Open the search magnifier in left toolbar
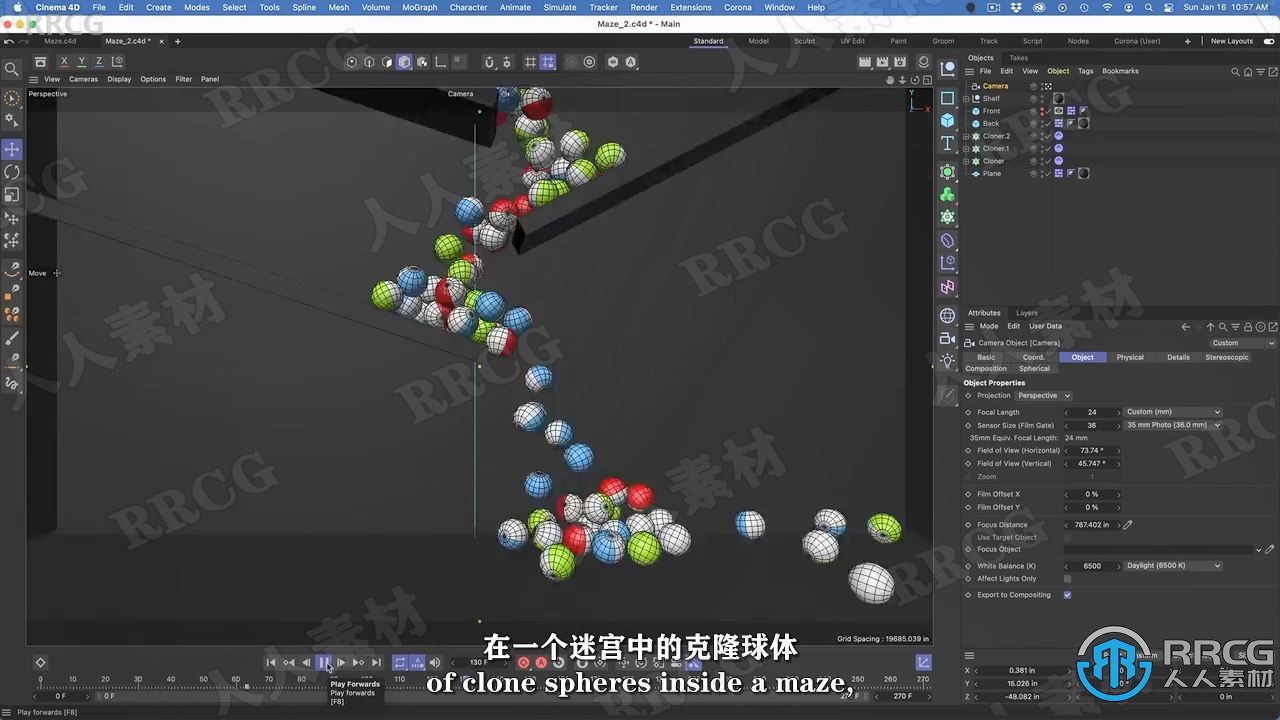The width and height of the screenshot is (1280, 720). pyautogui.click(x=12, y=69)
